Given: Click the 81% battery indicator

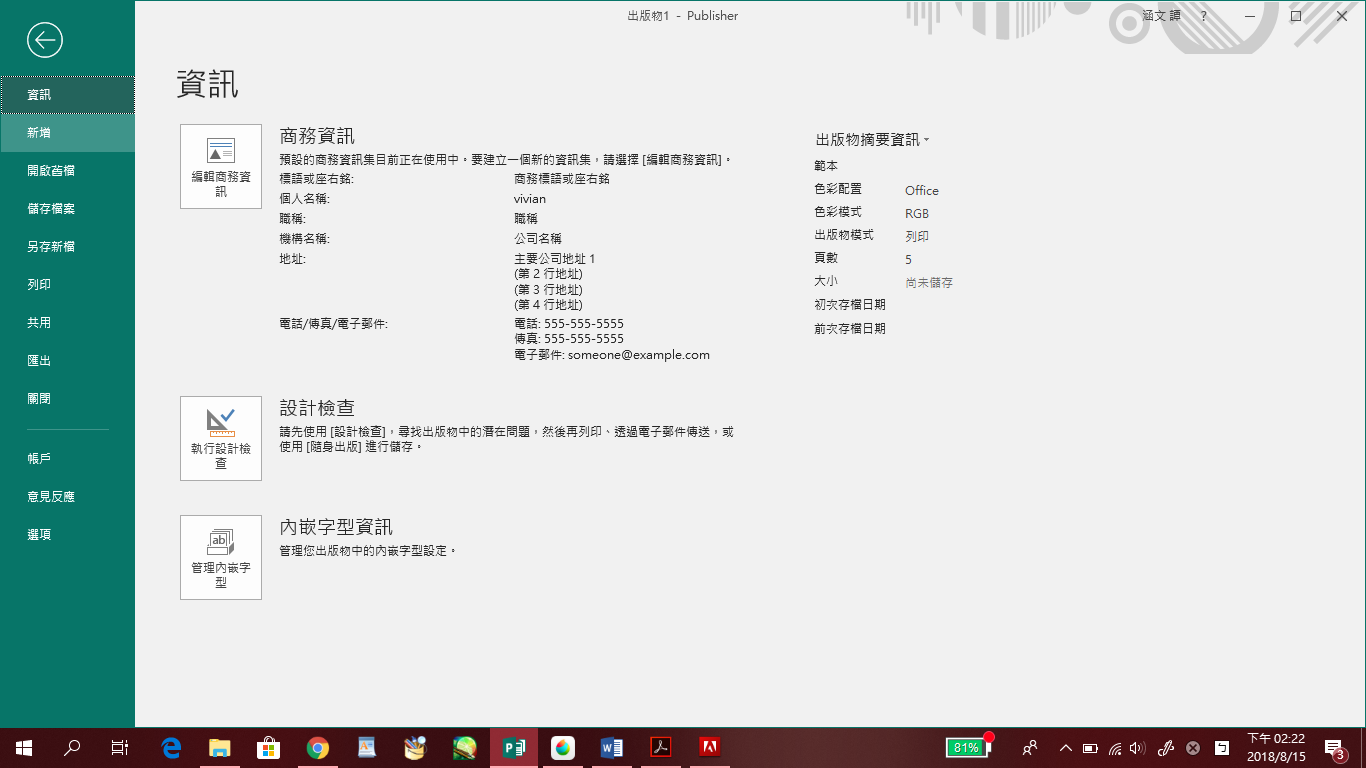Looking at the screenshot, I should pyautogui.click(x=967, y=748).
